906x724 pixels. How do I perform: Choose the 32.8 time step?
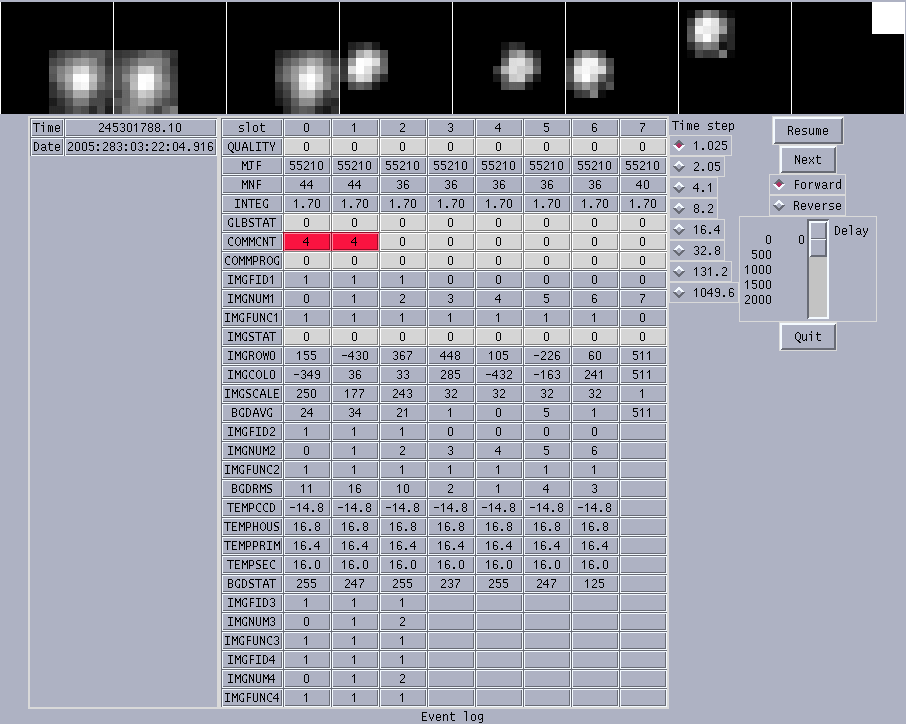697,251
